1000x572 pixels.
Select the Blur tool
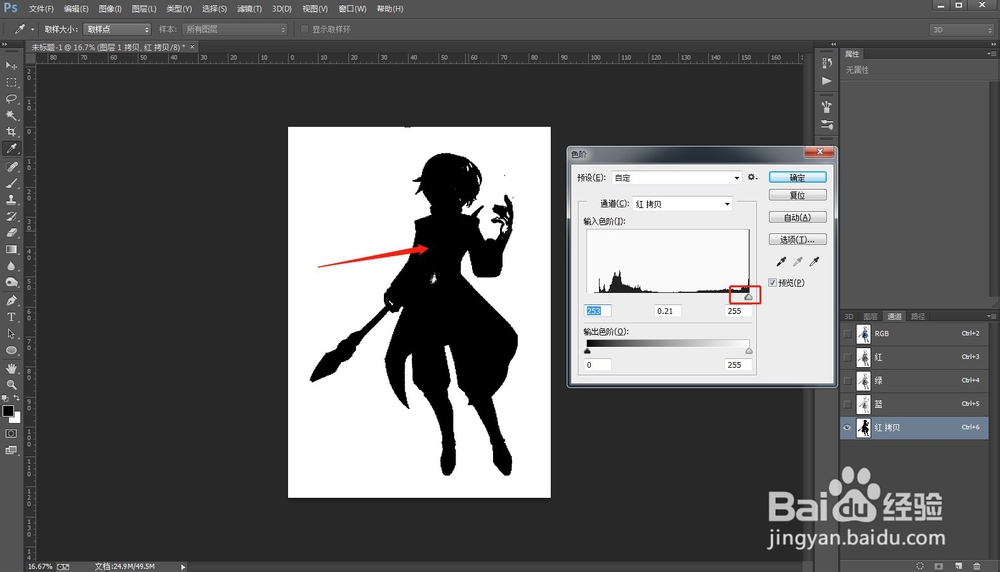pyautogui.click(x=11, y=266)
